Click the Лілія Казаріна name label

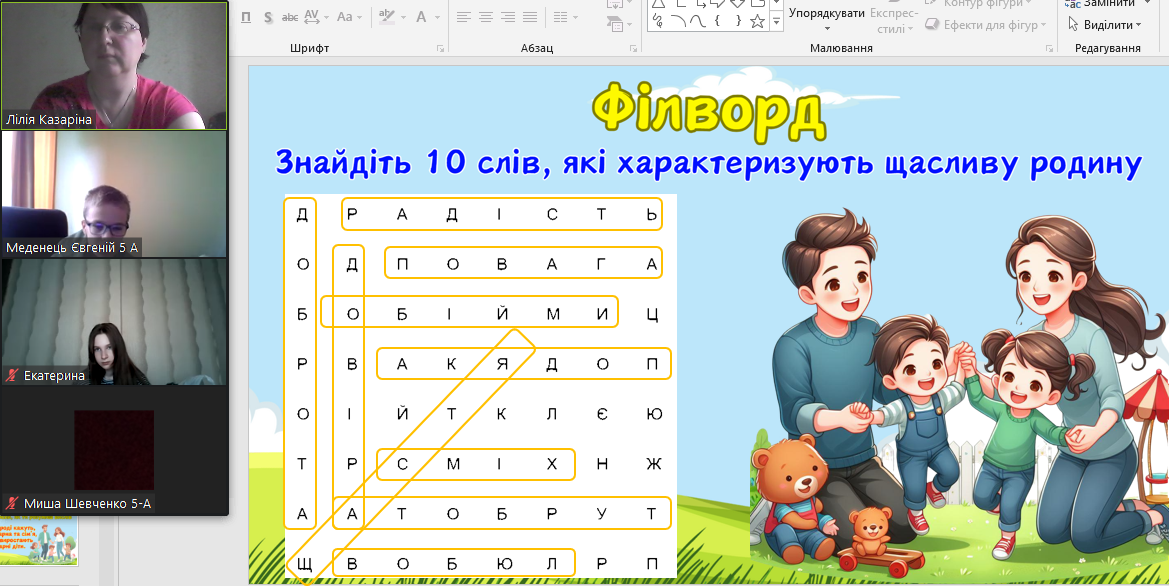pyautogui.click(x=49, y=119)
